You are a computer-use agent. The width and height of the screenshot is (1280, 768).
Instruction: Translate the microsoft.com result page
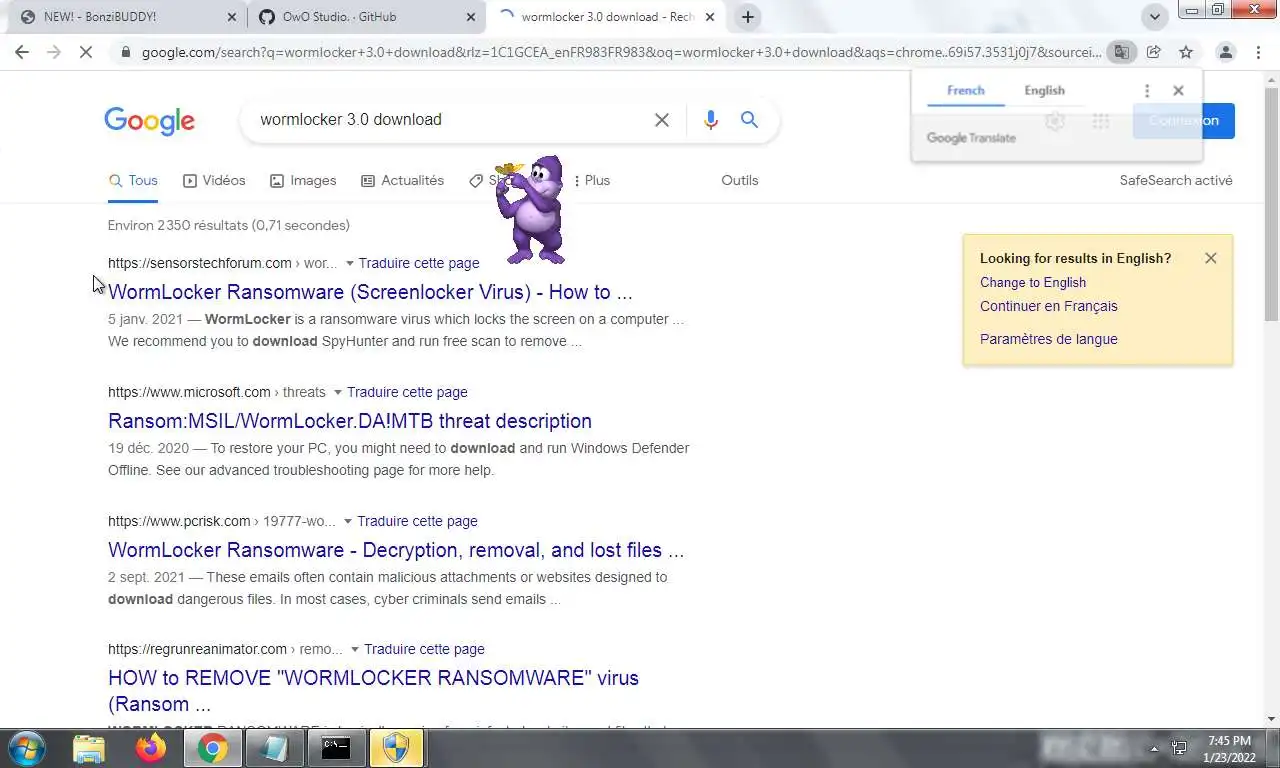(x=407, y=392)
